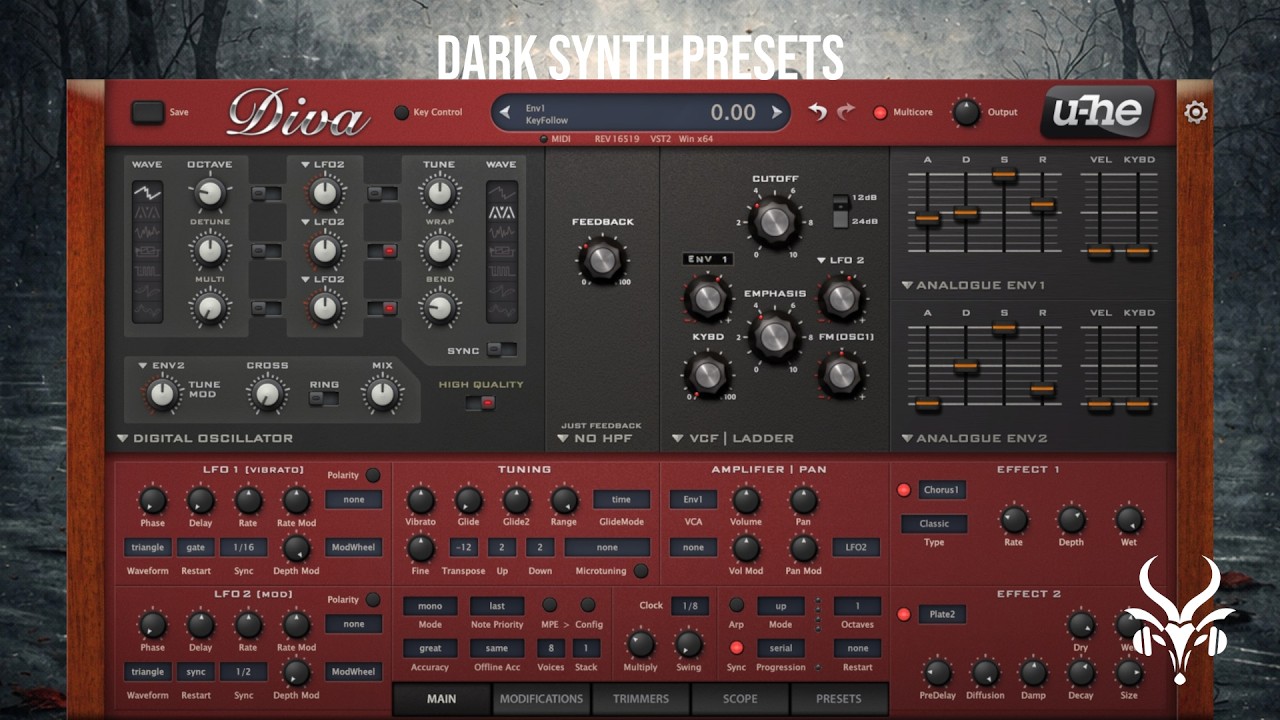Screen dimensions: 1280x720
Task: Toggle the Effect 1 power LED
Action: [x=904, y=490]
